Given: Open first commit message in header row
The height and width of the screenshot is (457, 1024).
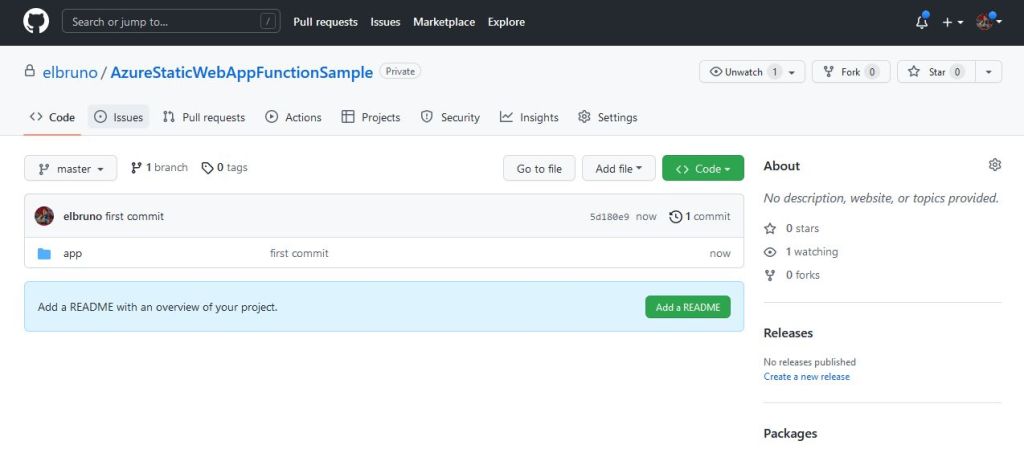Looking at the screenshot, I should (x=135, y=216).
